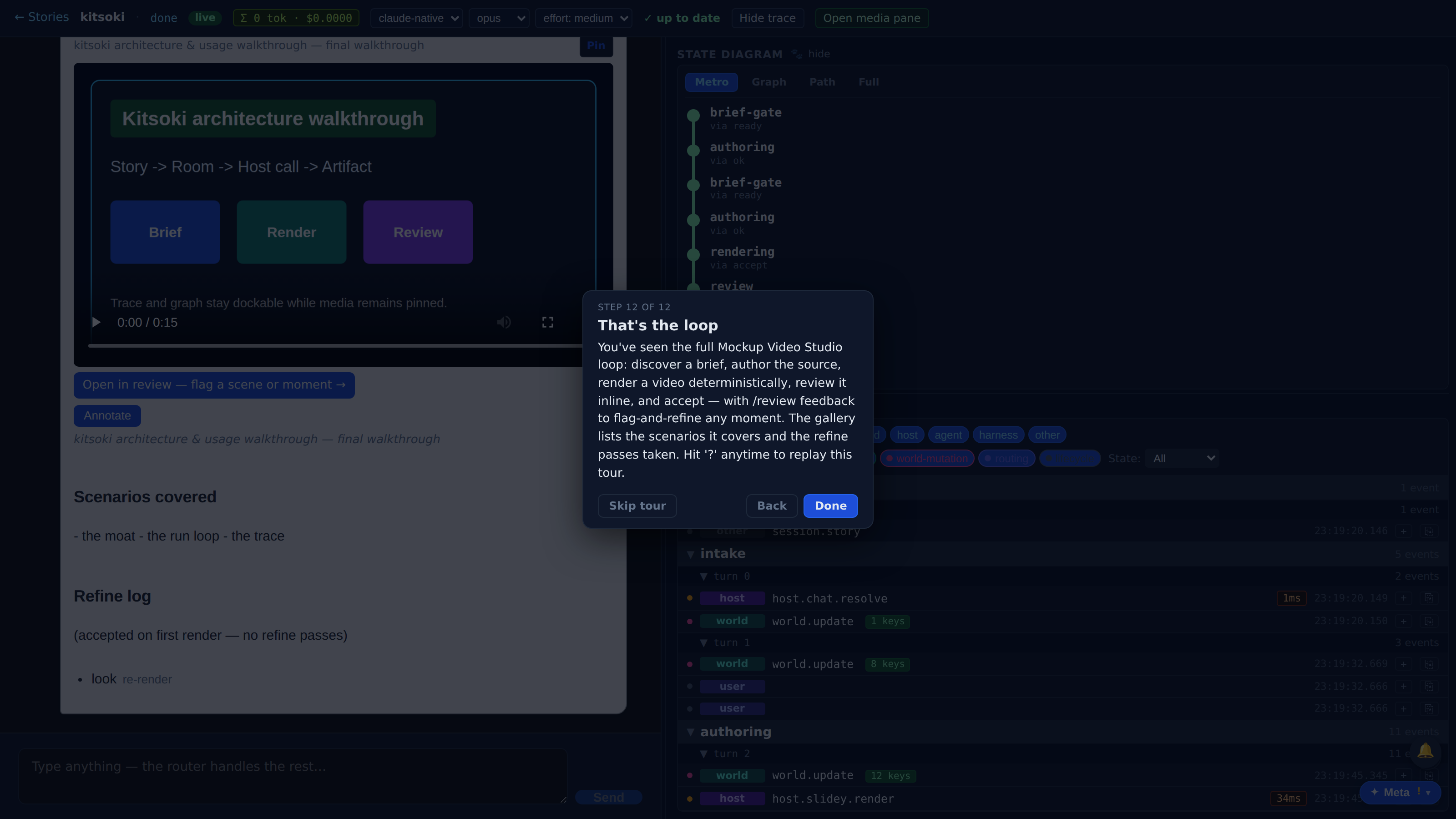Toggle the routing filter chip

[x=1006, y=458]
